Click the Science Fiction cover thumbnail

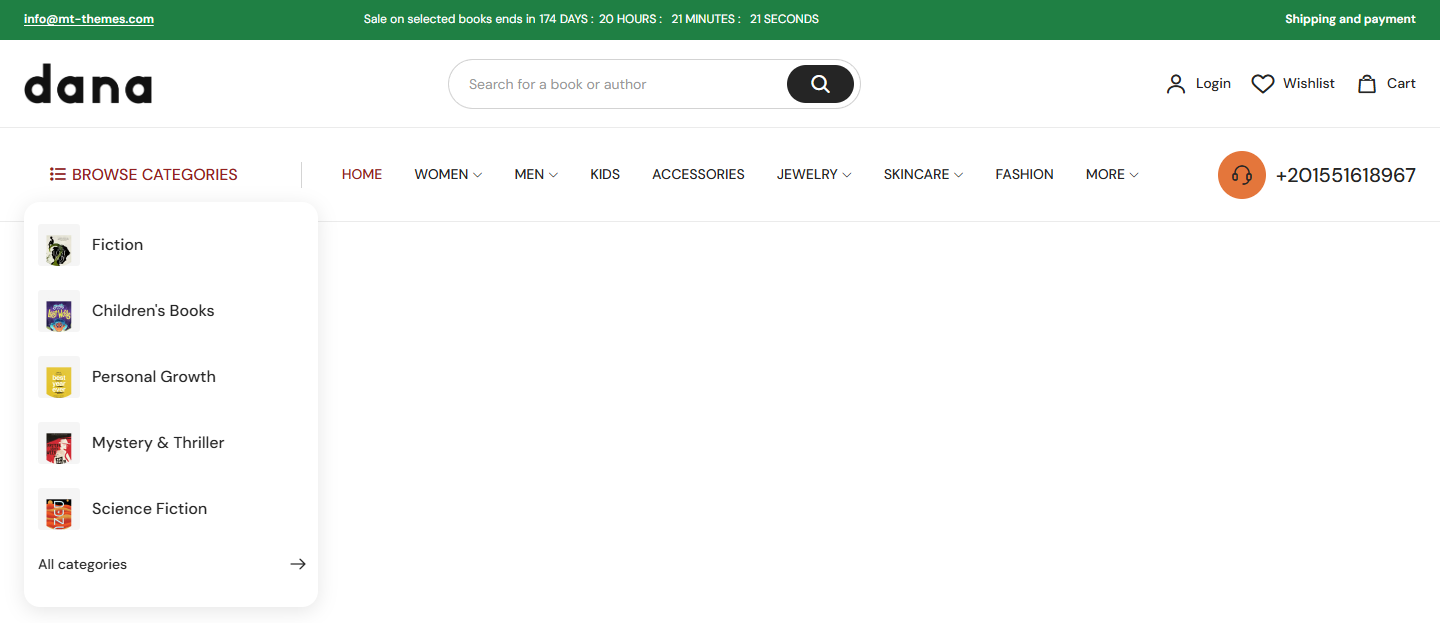[x=59, y=509]
